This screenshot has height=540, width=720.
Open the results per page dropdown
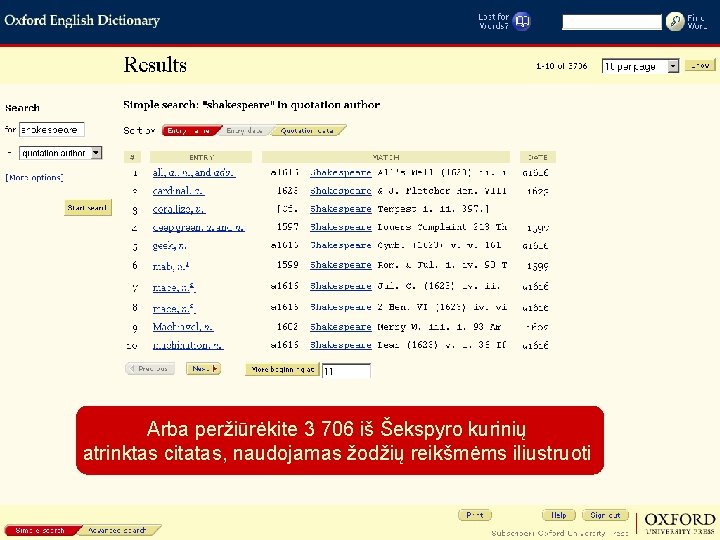(640, 66)
